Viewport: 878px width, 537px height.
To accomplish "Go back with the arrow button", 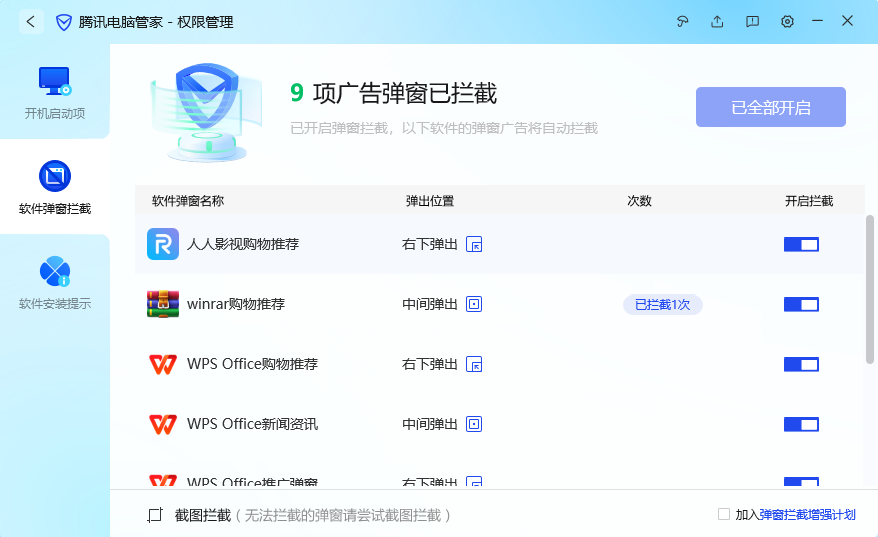I will pyautogui.click(x=31, y=22).
